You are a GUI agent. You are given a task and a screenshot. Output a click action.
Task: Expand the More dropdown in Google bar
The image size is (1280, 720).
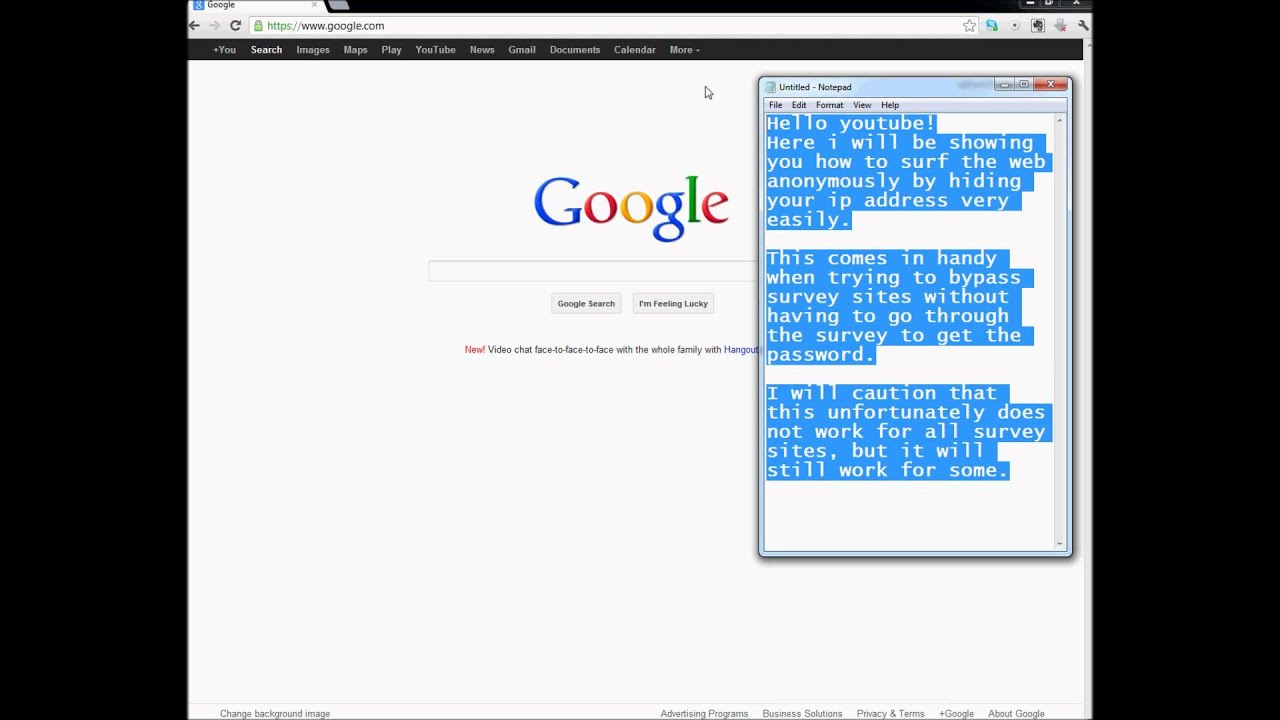tap(685, 50)
